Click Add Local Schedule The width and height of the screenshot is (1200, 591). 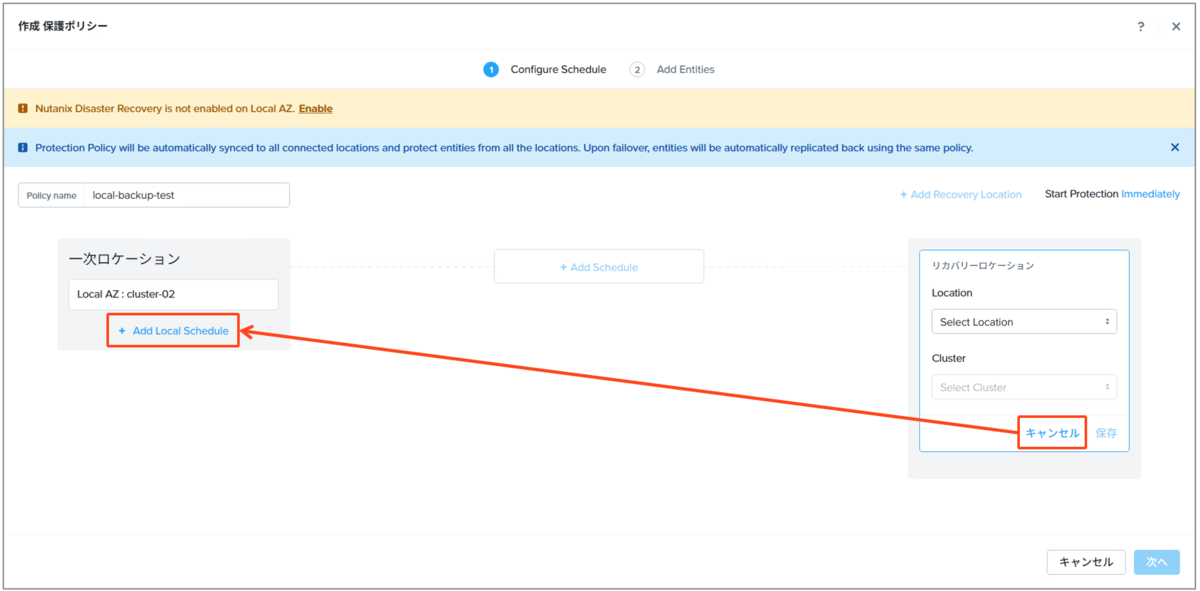173,330
